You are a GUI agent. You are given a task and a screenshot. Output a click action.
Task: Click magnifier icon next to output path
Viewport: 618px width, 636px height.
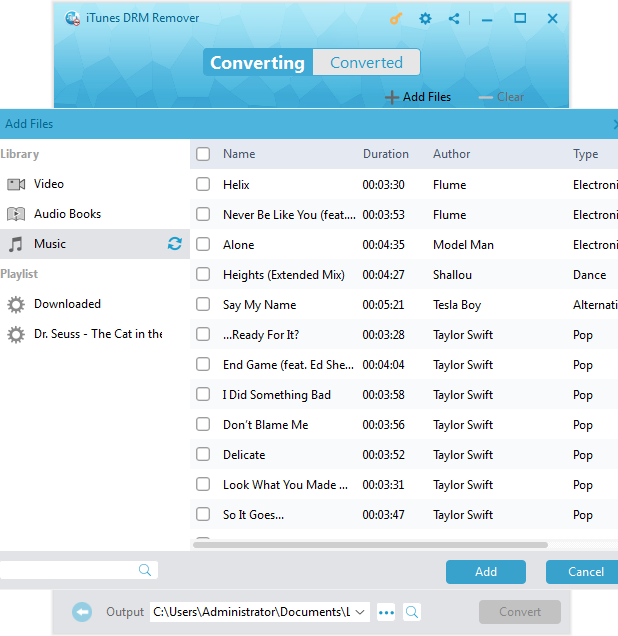[x=412, y=612]
